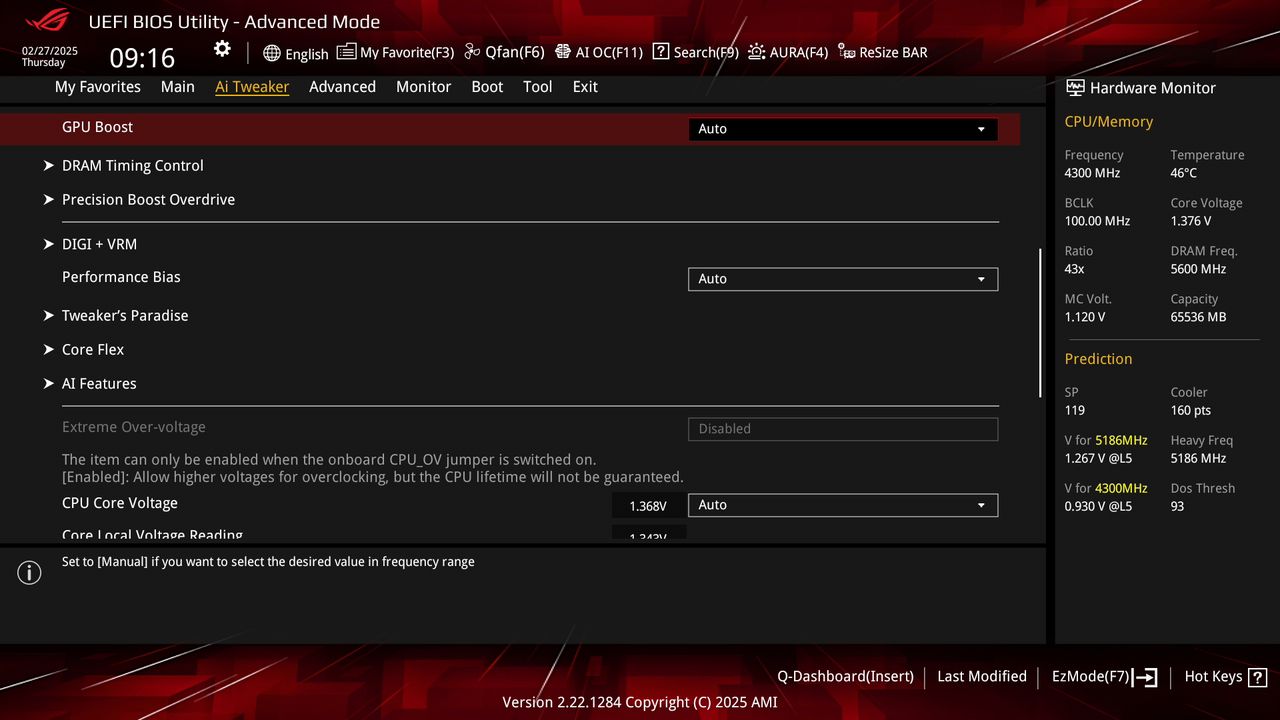
Task: Click Last Modified
Action: click(x=982, y=677)
